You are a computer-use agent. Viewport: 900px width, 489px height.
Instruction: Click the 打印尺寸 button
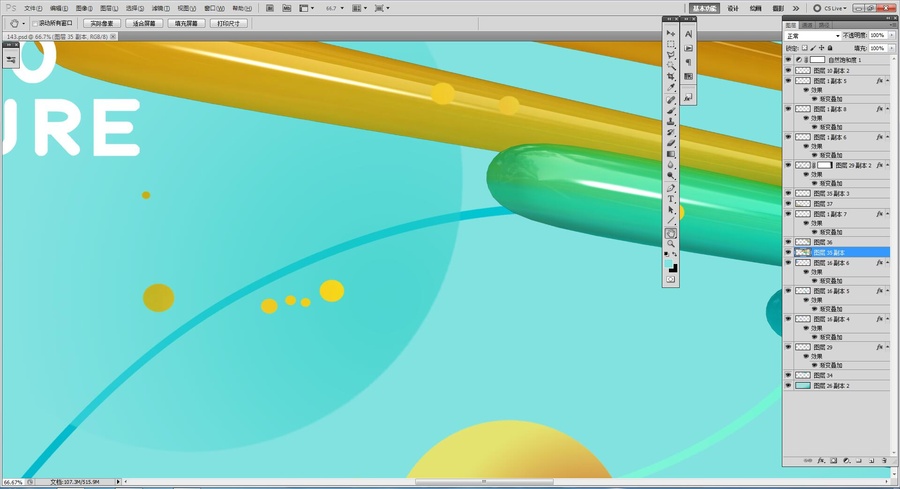(x=228, y=24)
